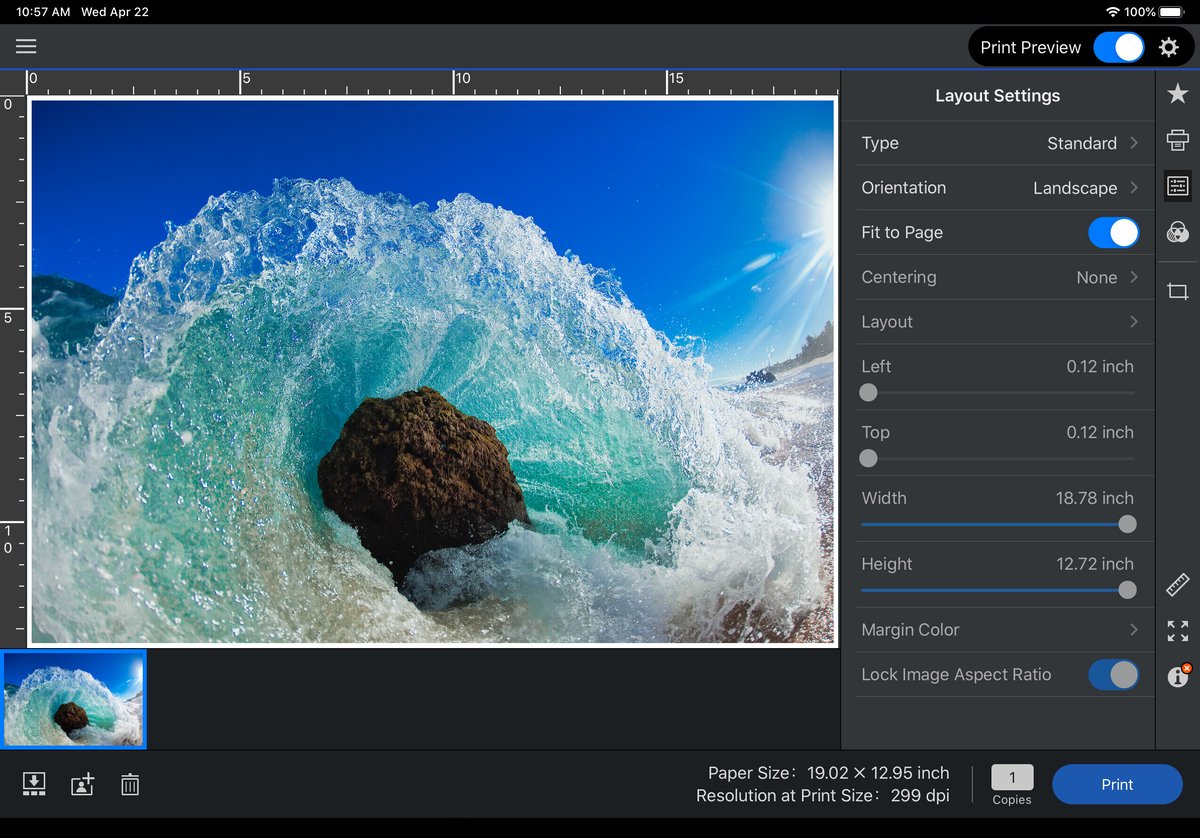
Task: Click the import images download icon
Action: (34, 785)
